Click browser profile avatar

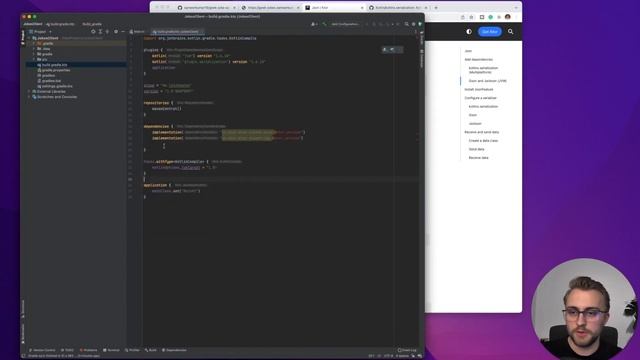[x=507, y=17]
